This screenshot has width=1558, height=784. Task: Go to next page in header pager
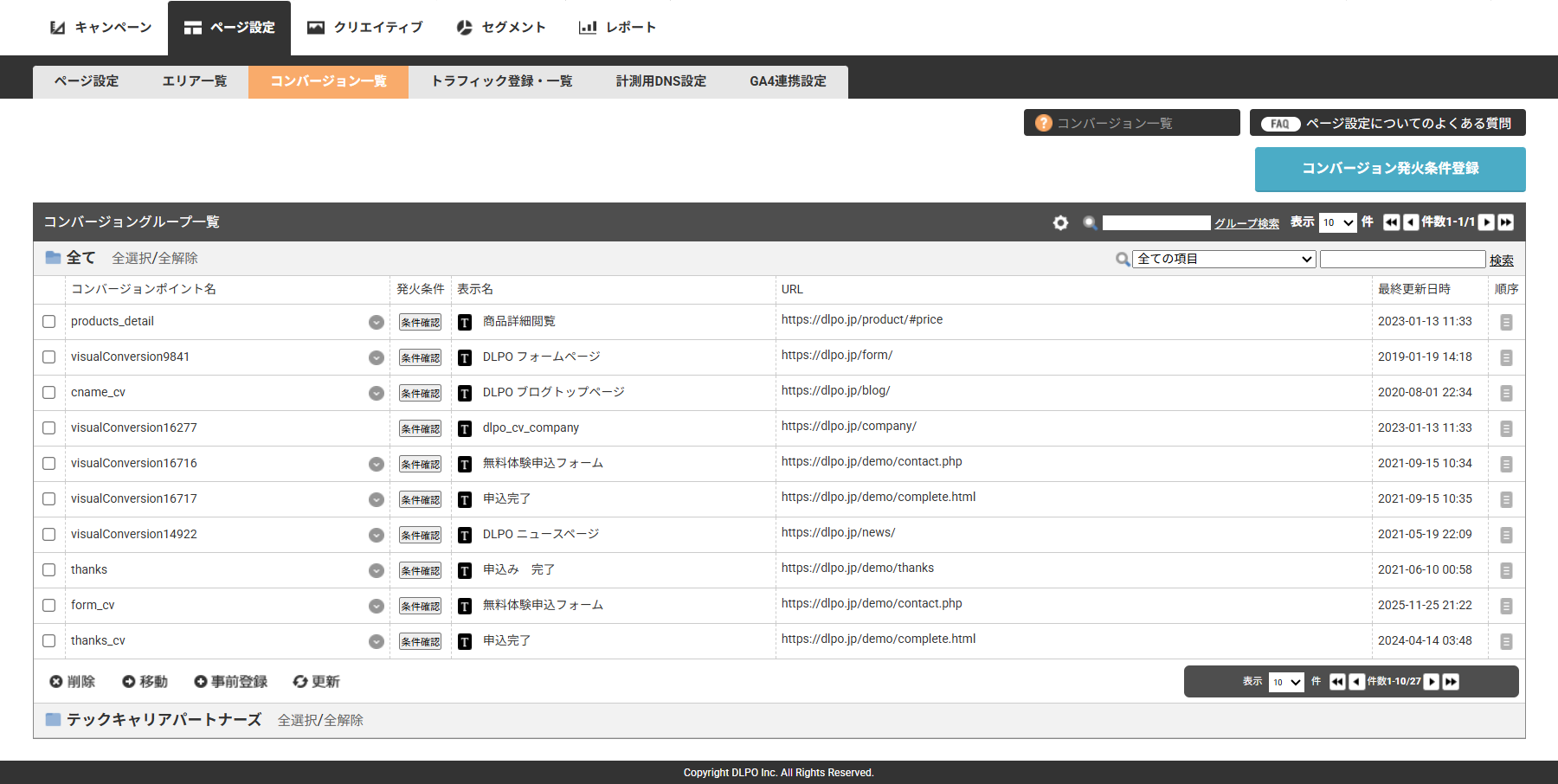tap(1486, 222)
